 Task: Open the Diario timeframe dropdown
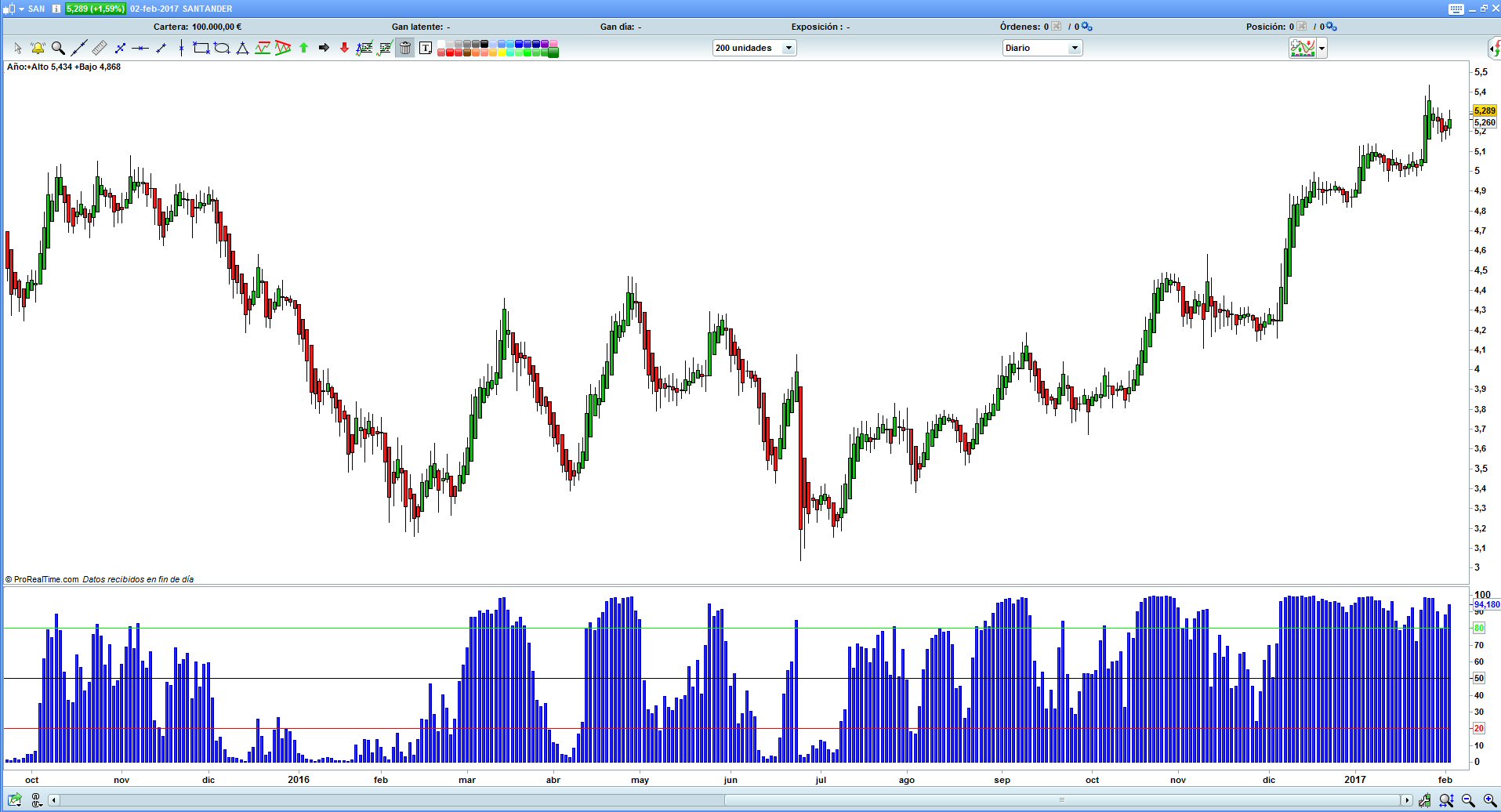(1042, 48)
